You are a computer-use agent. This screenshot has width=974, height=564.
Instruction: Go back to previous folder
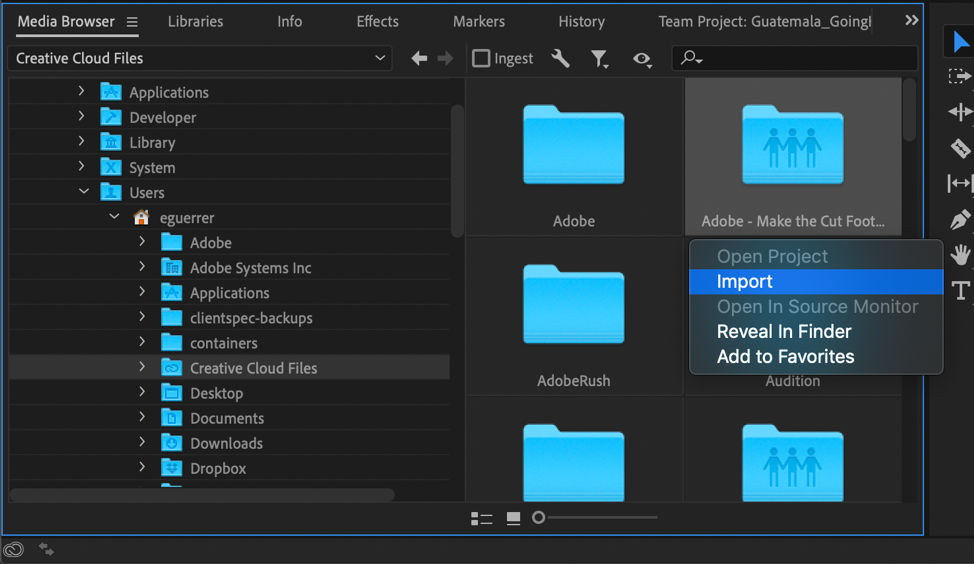[419, 58]
